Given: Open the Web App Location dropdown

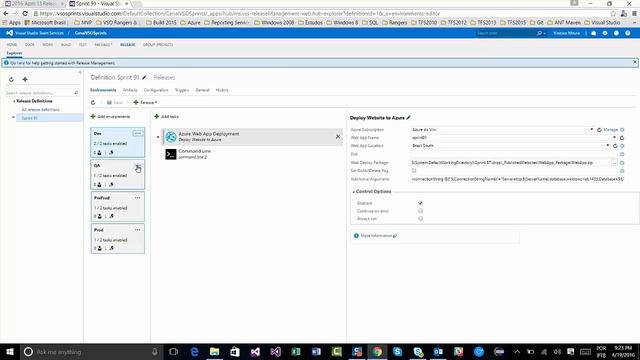Looking at the screenshot, I should click(608, 146).
